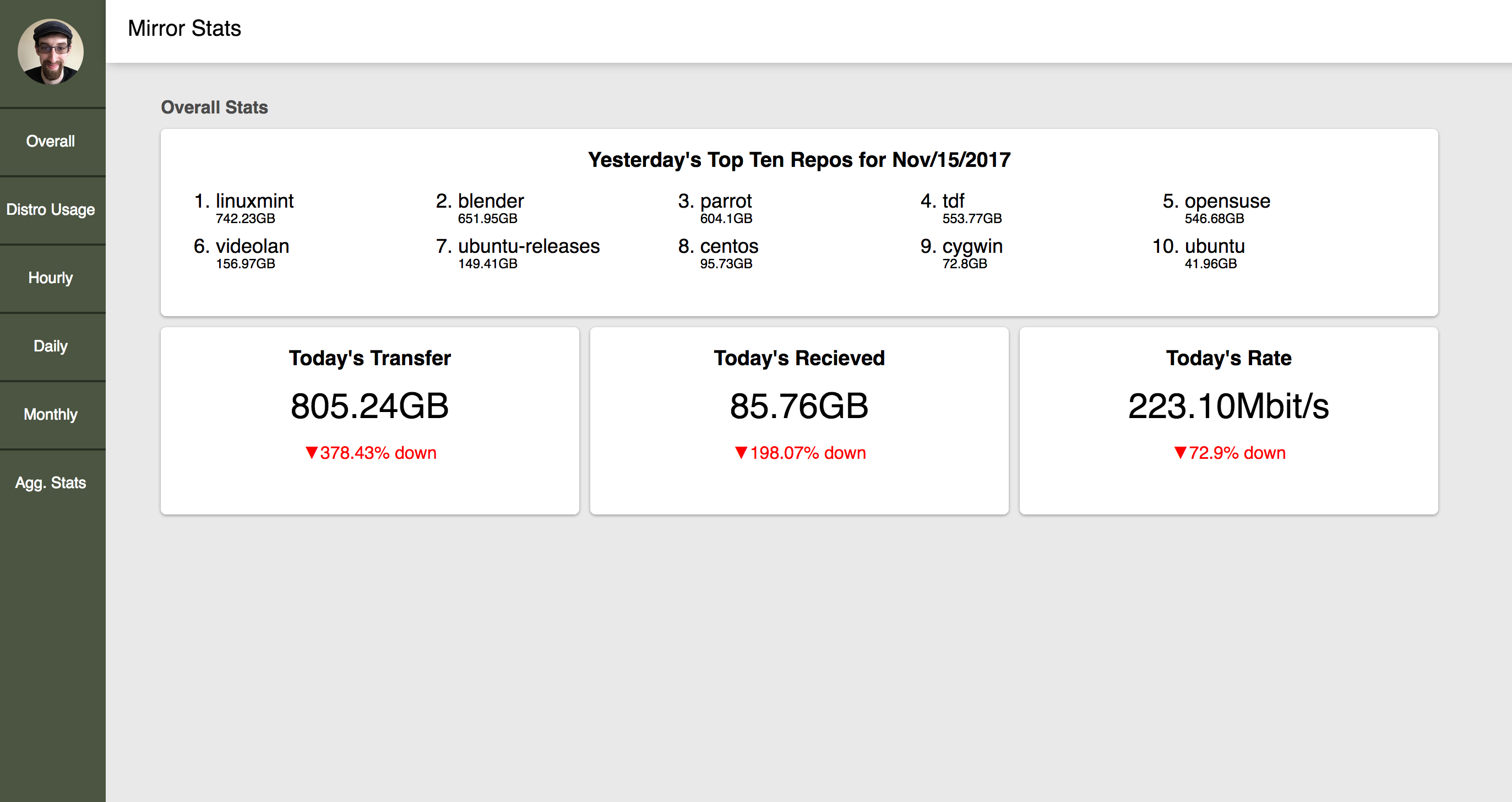This screenshot has width=1512, height=802.
Task: Click the opensuse repo entry
Action: pos(1227,201)
